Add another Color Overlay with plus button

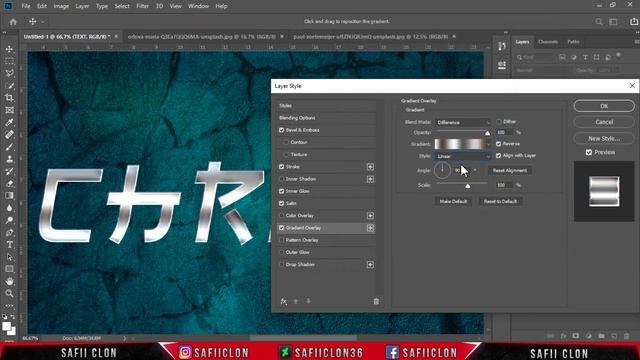[370, 216]
